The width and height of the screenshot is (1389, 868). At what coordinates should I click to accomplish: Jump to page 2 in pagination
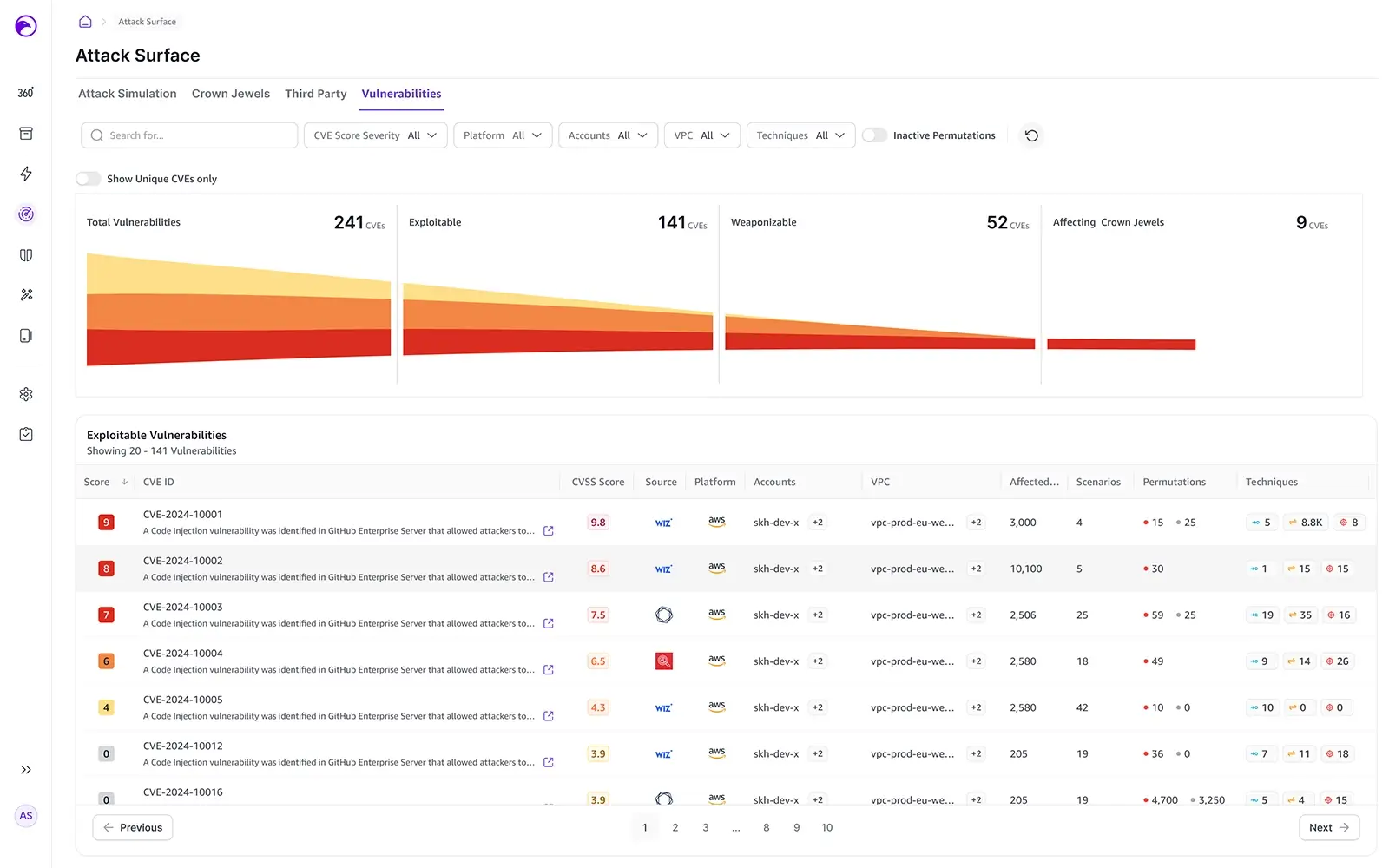coord(675,828)
